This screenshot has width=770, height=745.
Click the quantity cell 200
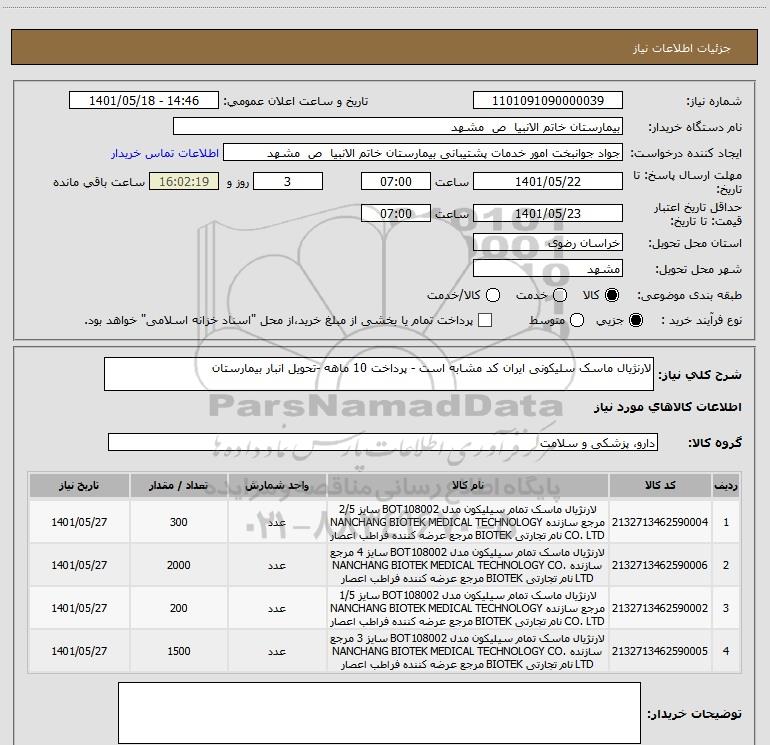click(178, 608)
